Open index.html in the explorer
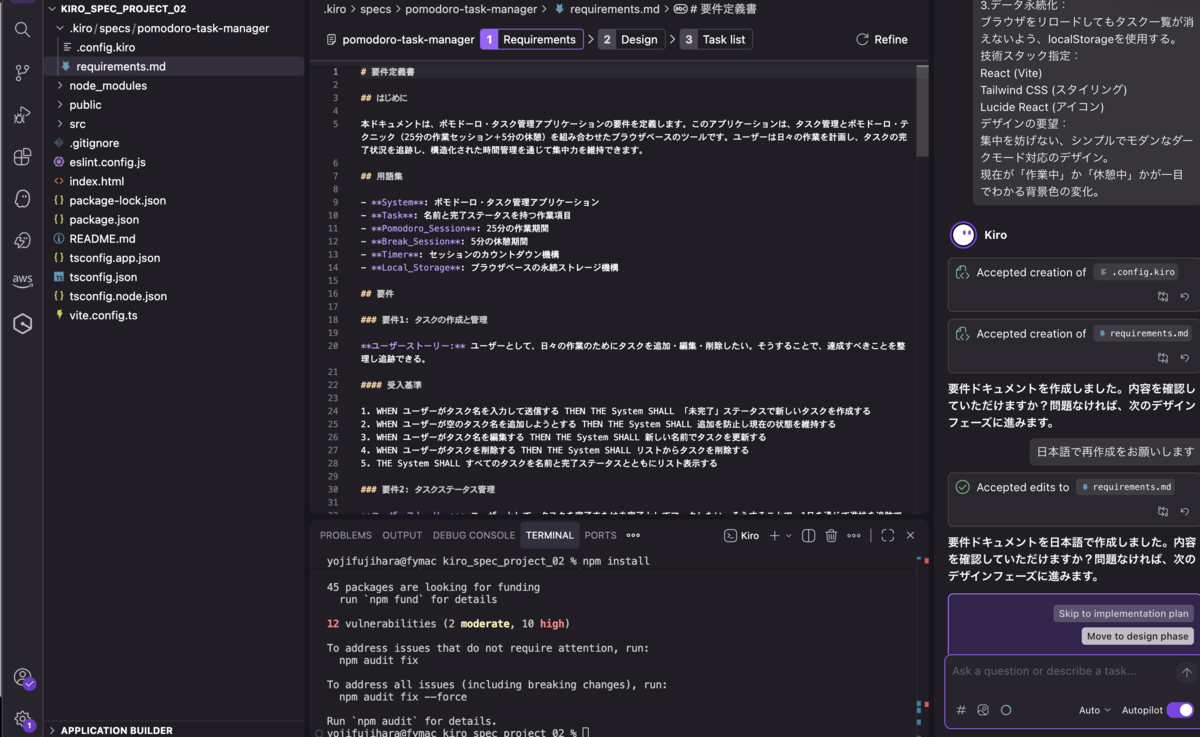 coord(97,182)
